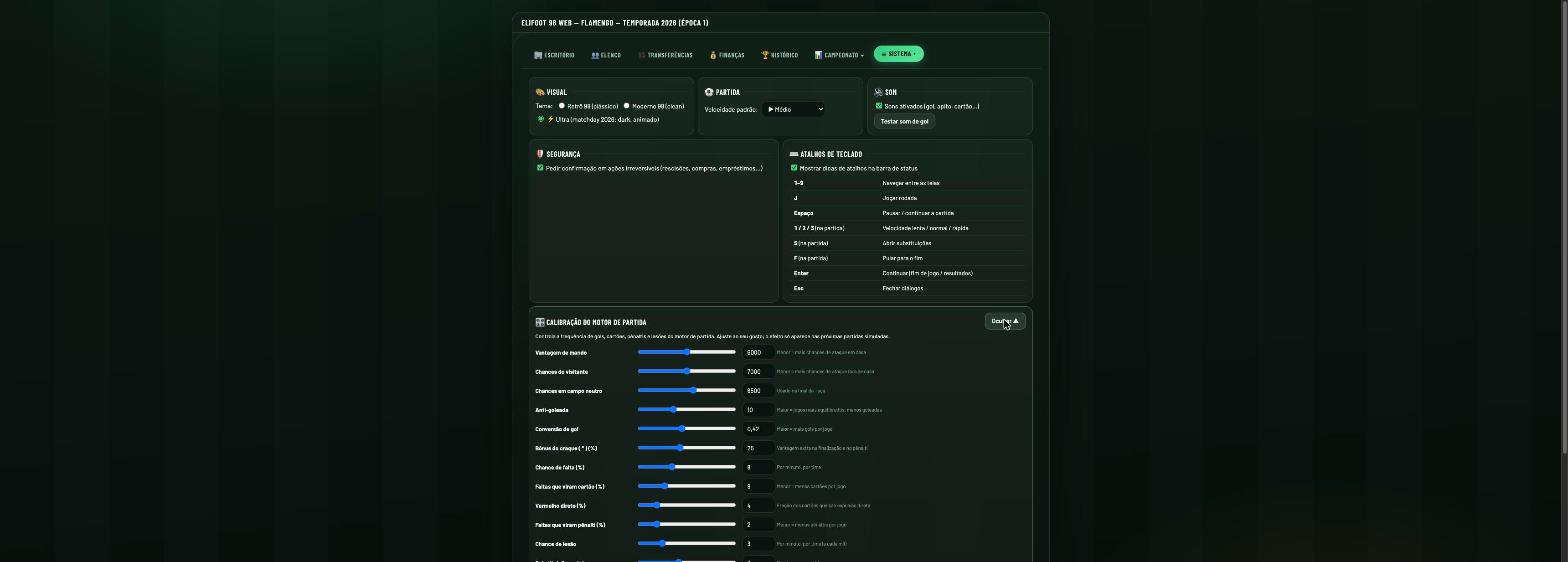Click the 'Navegar entre as telas' shortcut row
The height and width of the screenshot is (562, 1568).
coord(908,183)
